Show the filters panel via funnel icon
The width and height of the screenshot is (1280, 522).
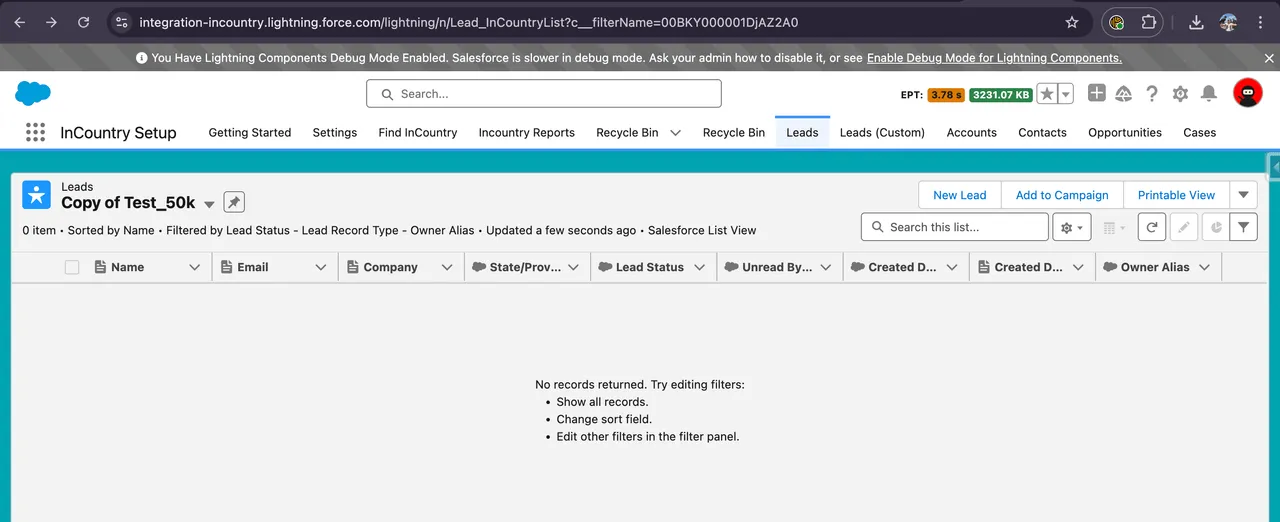tap(1243, 228)
